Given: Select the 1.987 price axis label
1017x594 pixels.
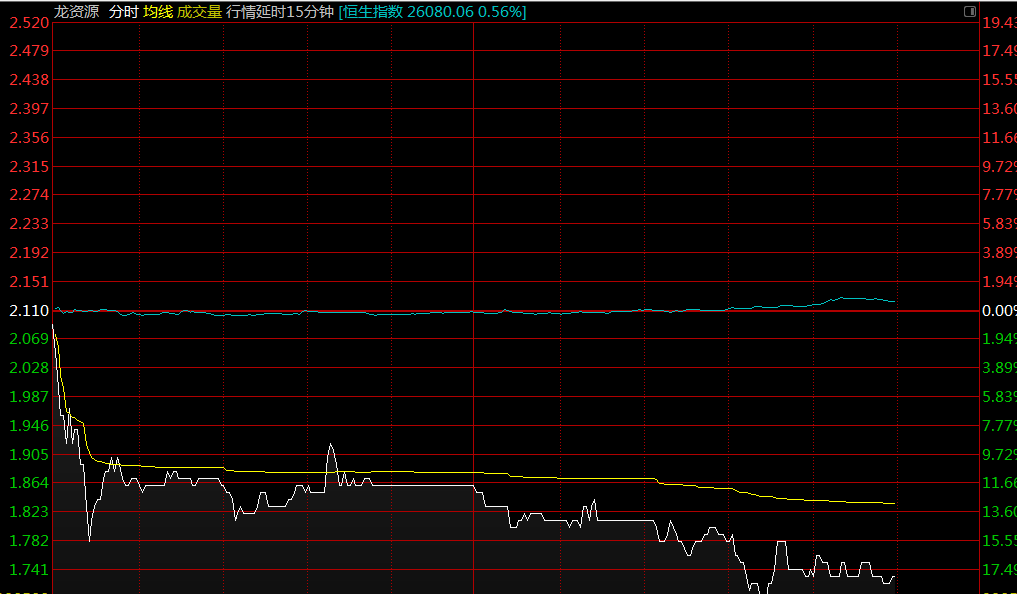Looking at the screenshot, I should tap(28, 397).
